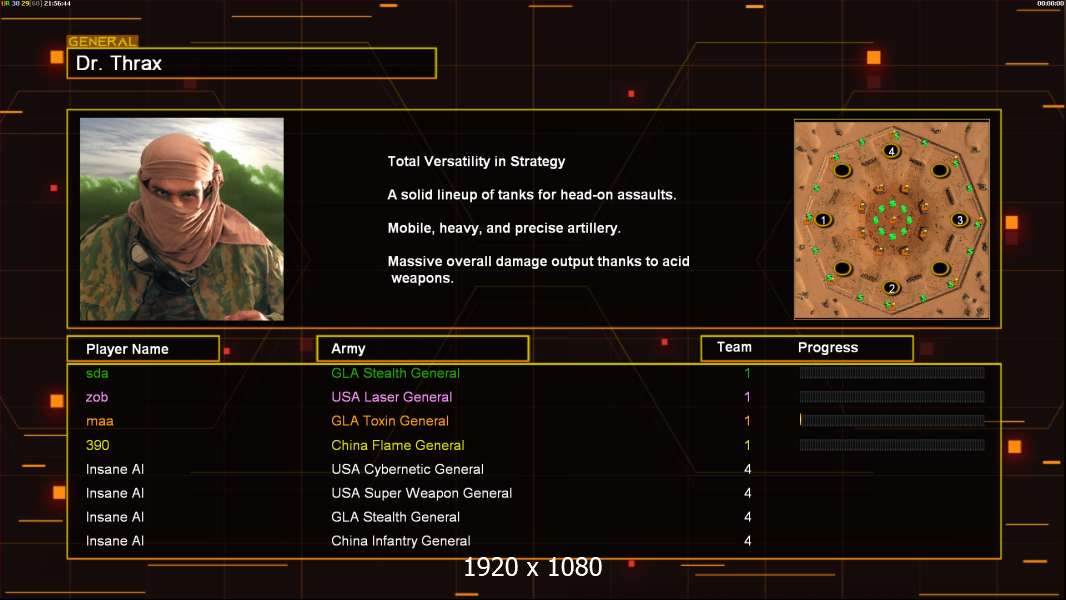
Task: Click zob's loading progress bar
Action: pyautogui.click(x=892, y=397)
